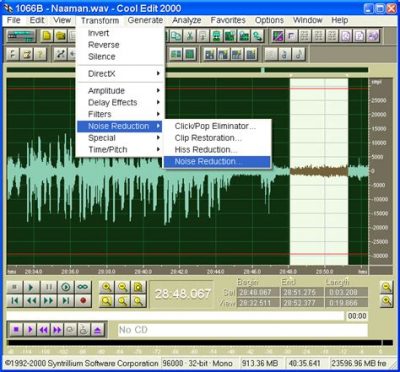Click the Open folder icon in toolbar

60,36
